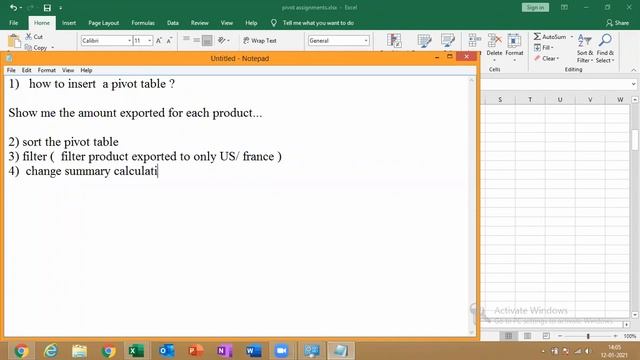Viewport: 640px width, 360px height.
Task: Expand the Copy dropdown arrow in Excel's ribbon
Action: pyautogui.click(x=53, y=48)
